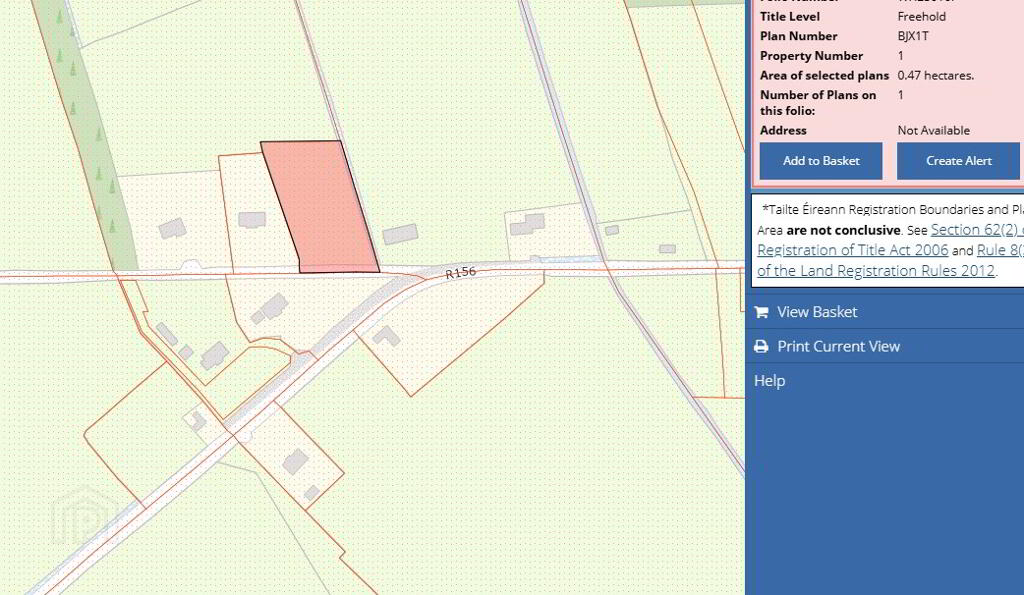
Task: Select the building just east of the red parcel
Action: (x=400, y=234)
